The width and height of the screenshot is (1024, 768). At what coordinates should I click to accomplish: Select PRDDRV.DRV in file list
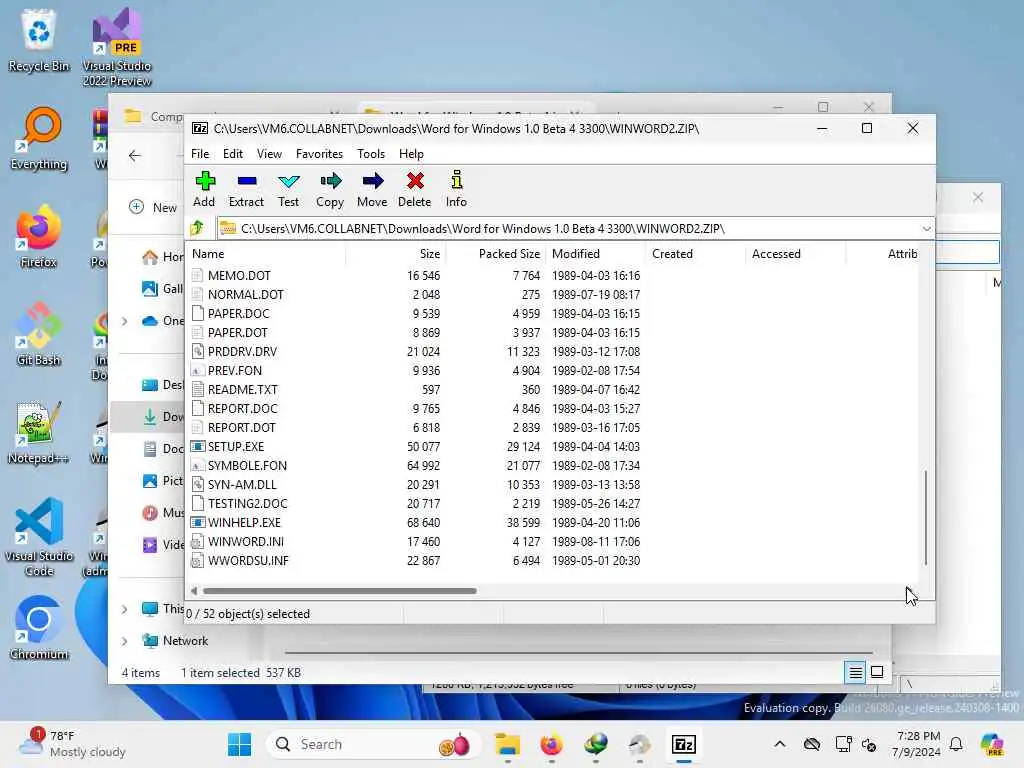(242, 352)
